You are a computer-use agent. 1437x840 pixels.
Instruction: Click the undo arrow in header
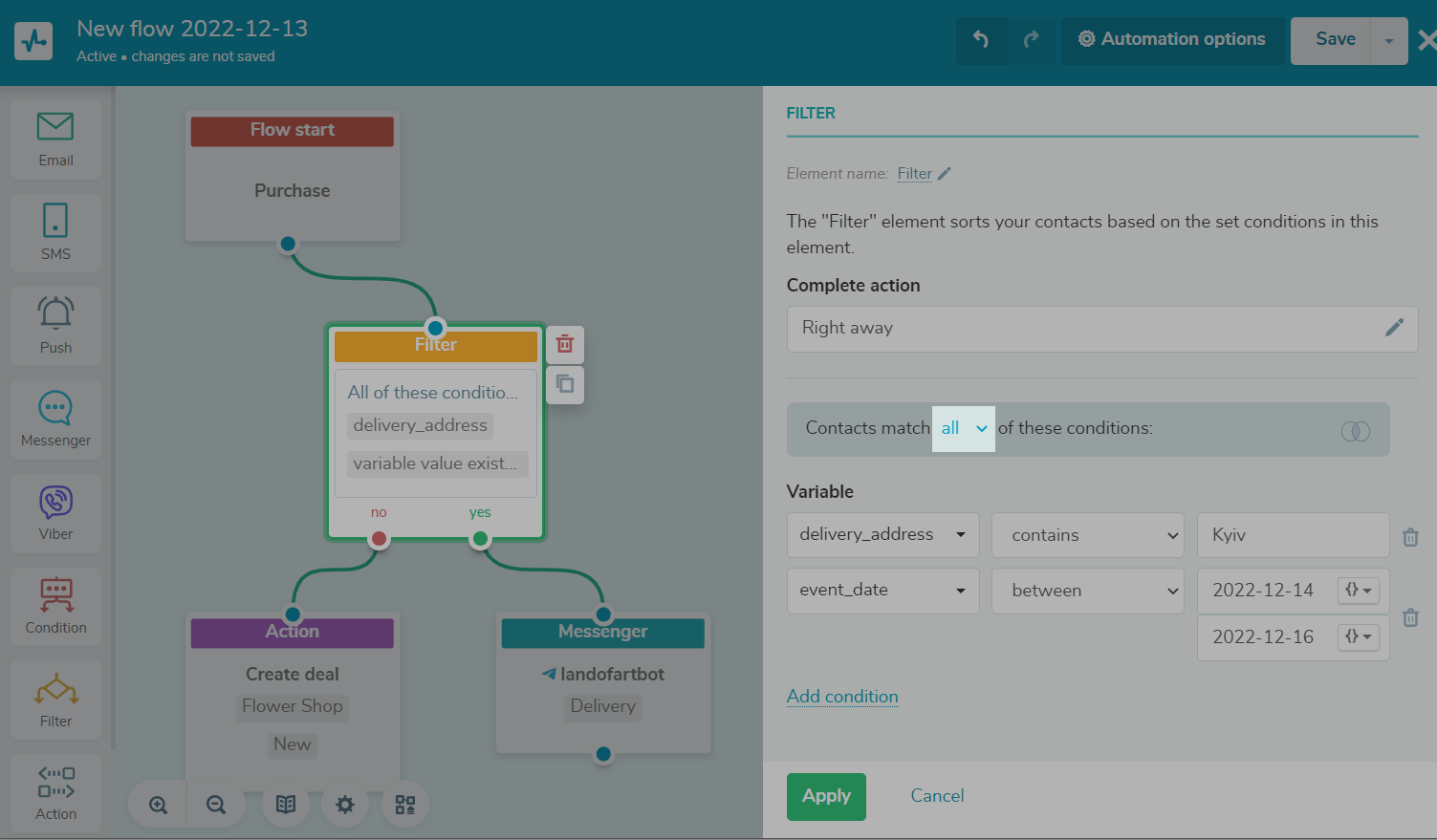[x=981, y=40]
